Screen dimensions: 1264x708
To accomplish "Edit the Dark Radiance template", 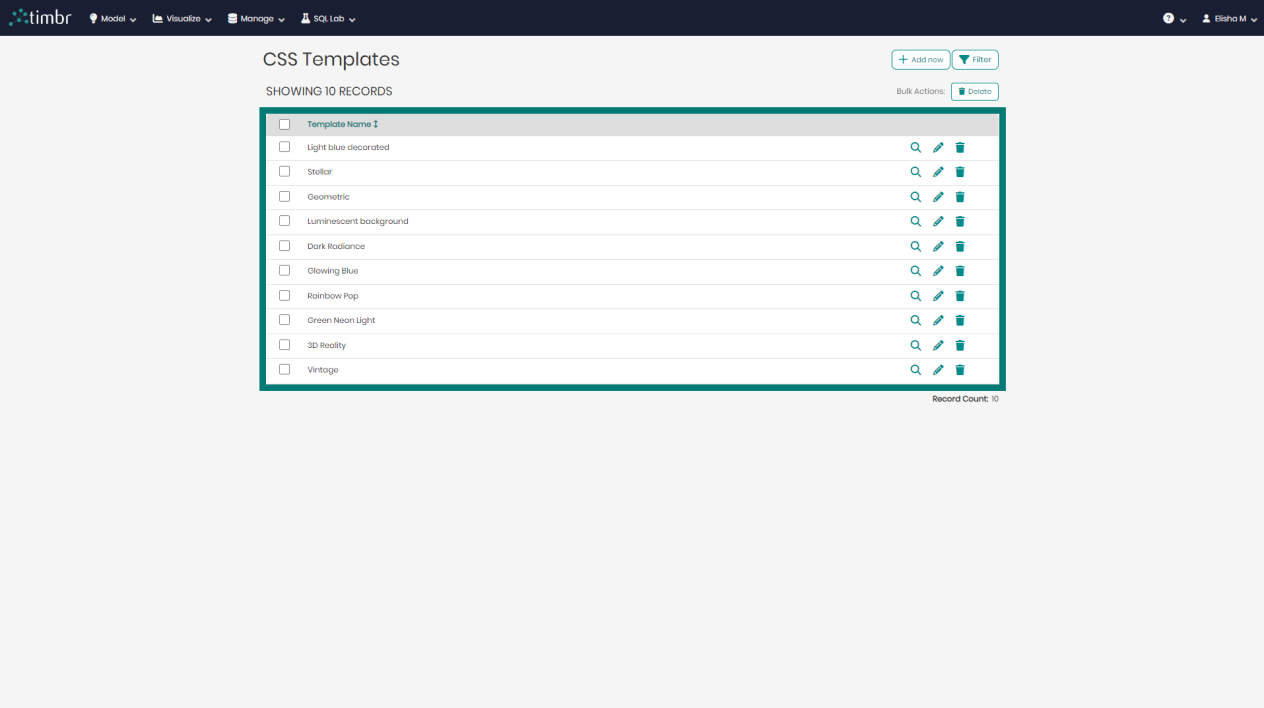I will click(938, 246).
